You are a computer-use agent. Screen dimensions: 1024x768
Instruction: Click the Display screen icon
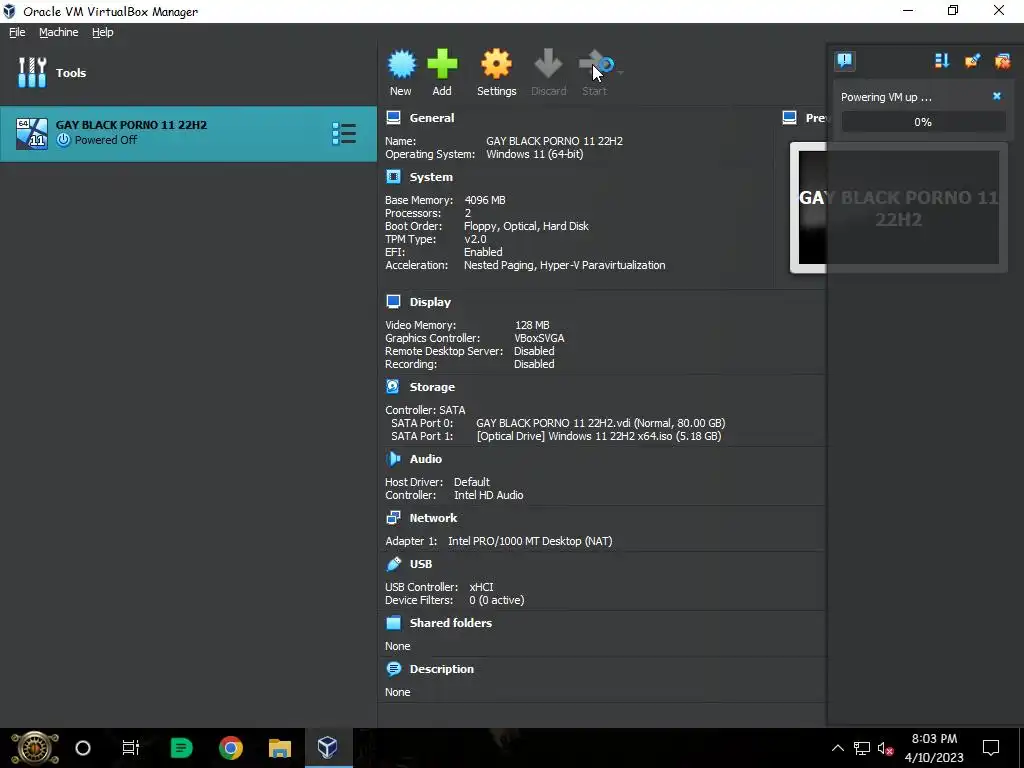coord(393,301)
